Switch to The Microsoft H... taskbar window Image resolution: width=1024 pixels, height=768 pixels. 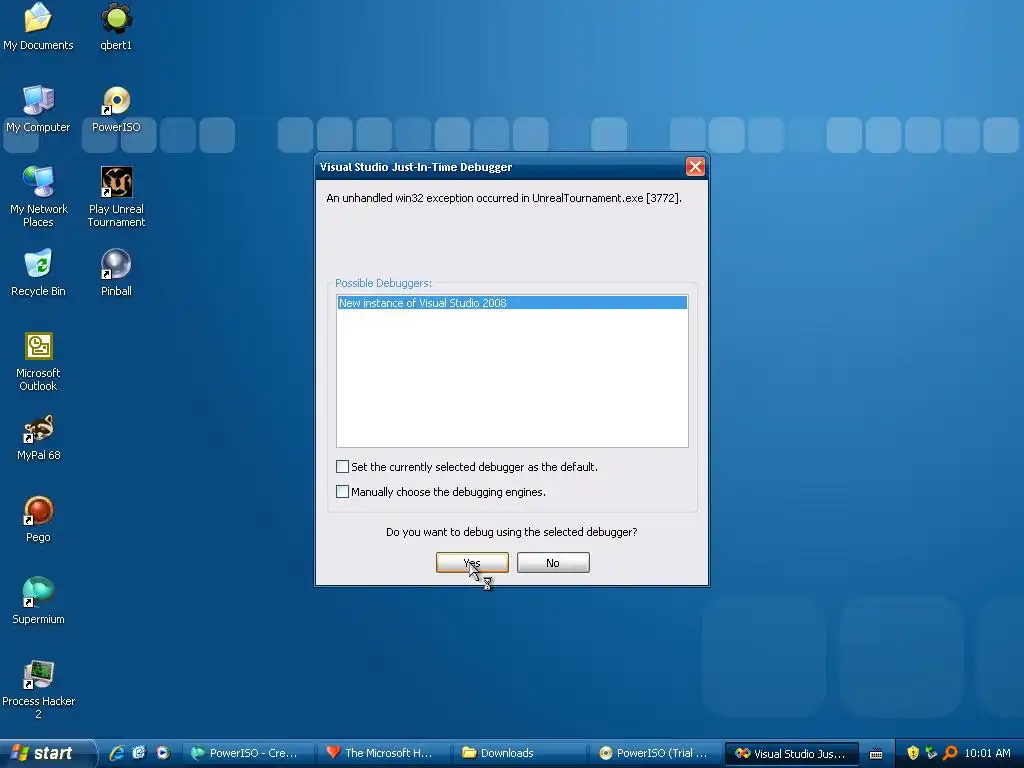[x=383, y=753]
